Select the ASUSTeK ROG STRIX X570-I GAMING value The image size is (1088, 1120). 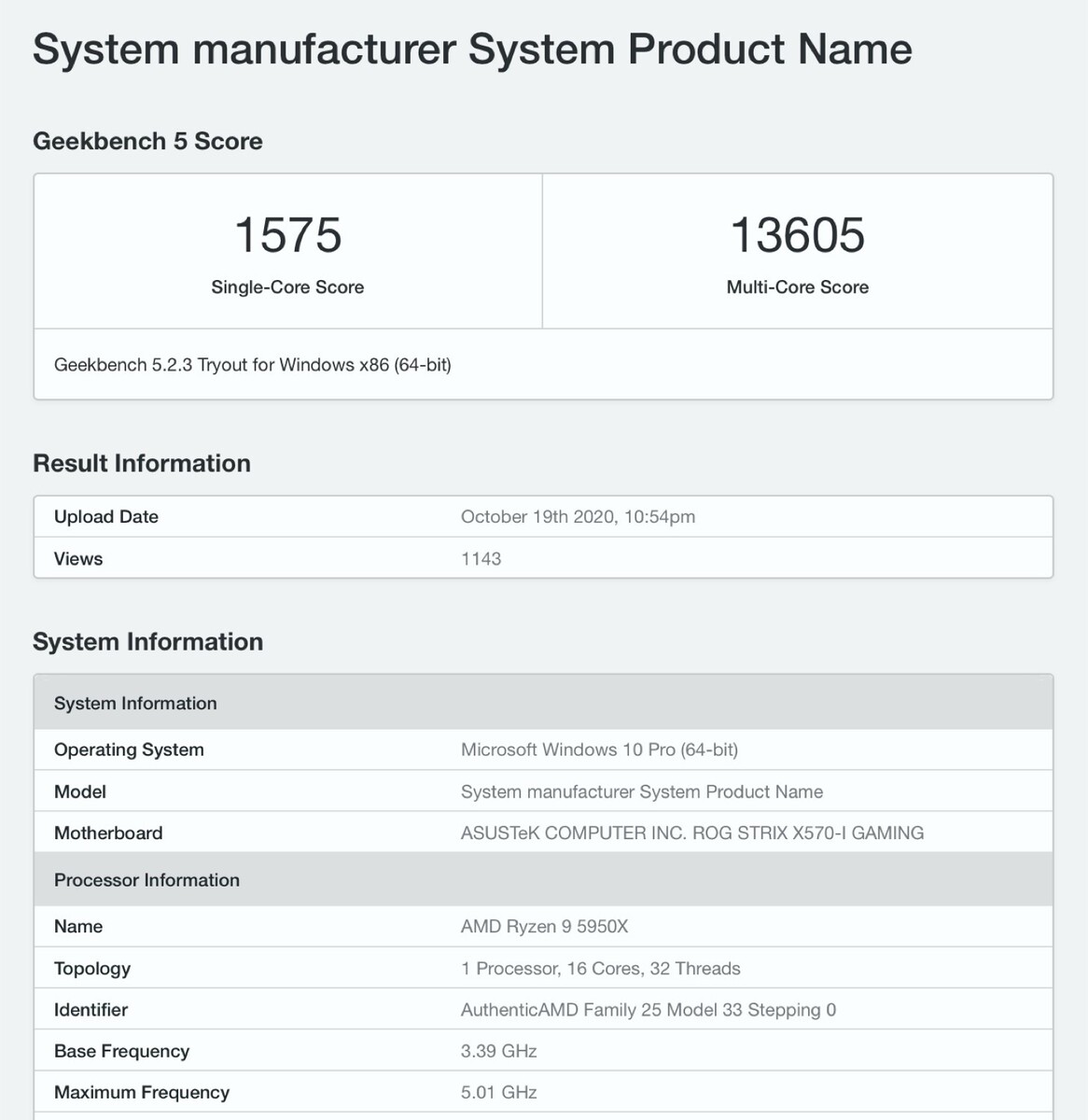[x=692, y=833]
